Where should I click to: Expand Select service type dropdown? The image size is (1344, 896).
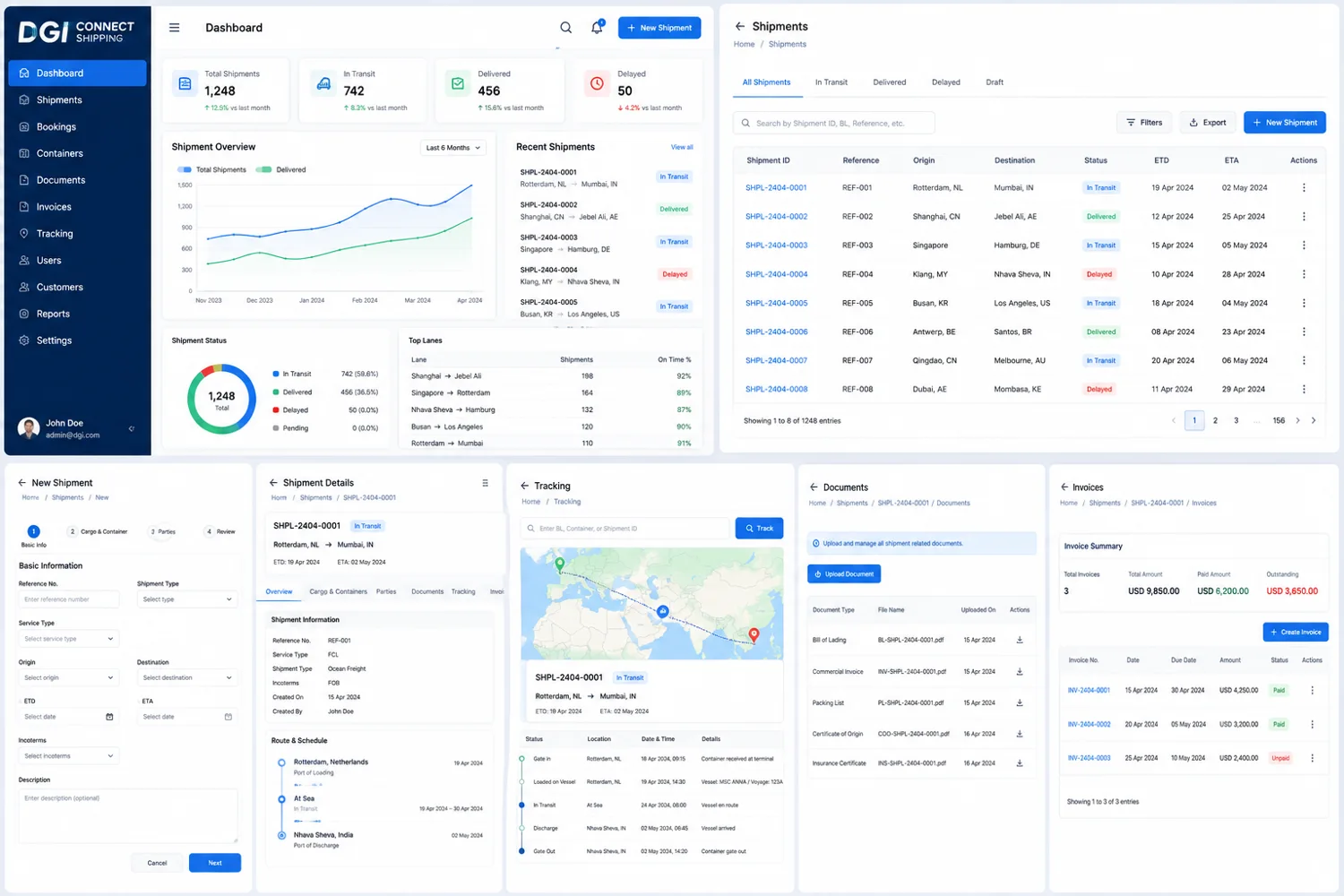click(69, 639)
